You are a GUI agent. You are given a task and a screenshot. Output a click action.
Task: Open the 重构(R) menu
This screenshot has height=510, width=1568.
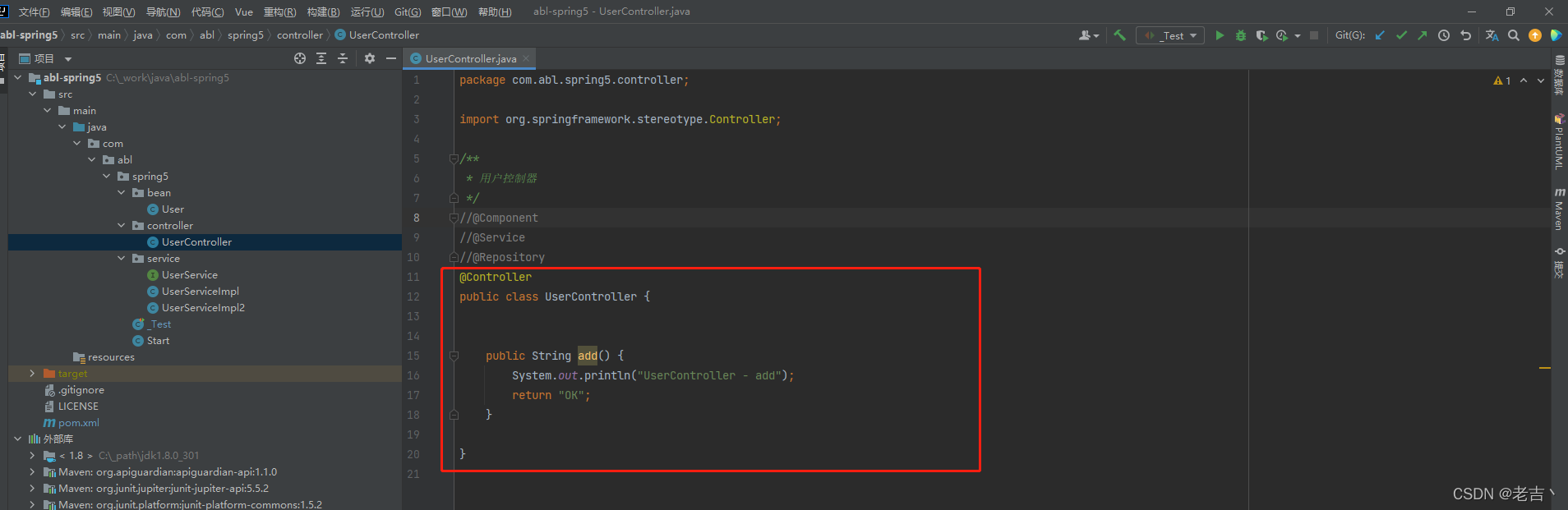click(279, 11)
